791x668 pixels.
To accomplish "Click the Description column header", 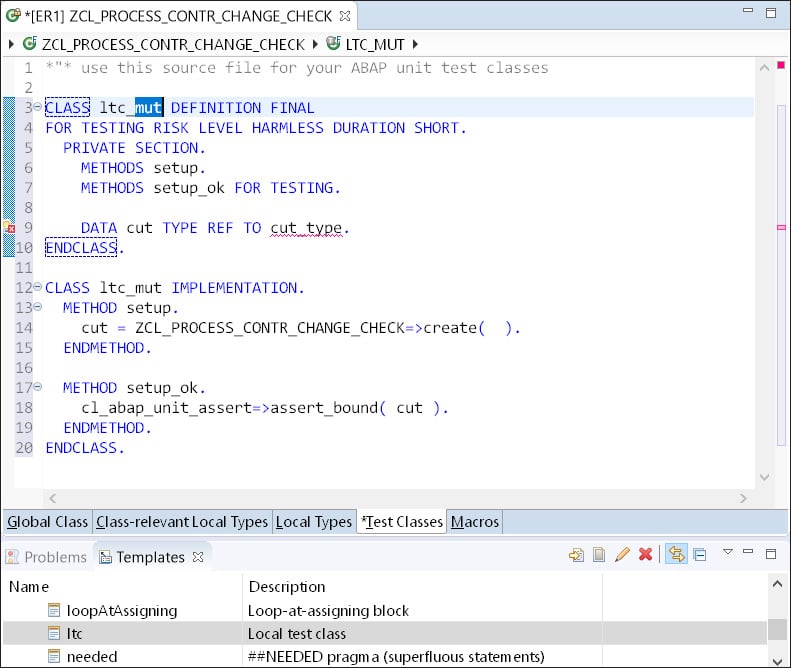I will pos(286,586).
